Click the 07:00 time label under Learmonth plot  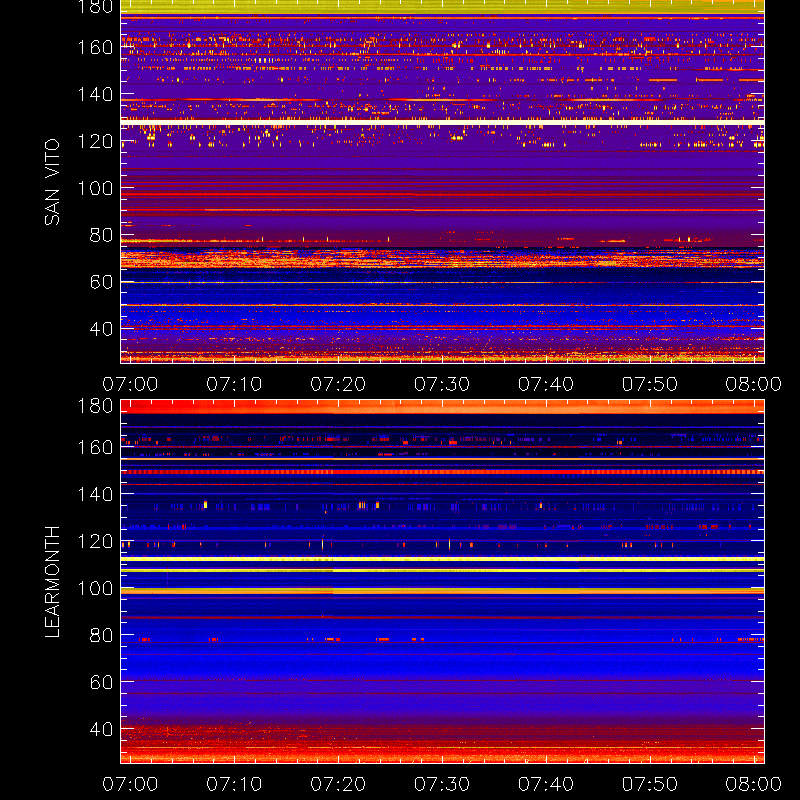(130, 784)
